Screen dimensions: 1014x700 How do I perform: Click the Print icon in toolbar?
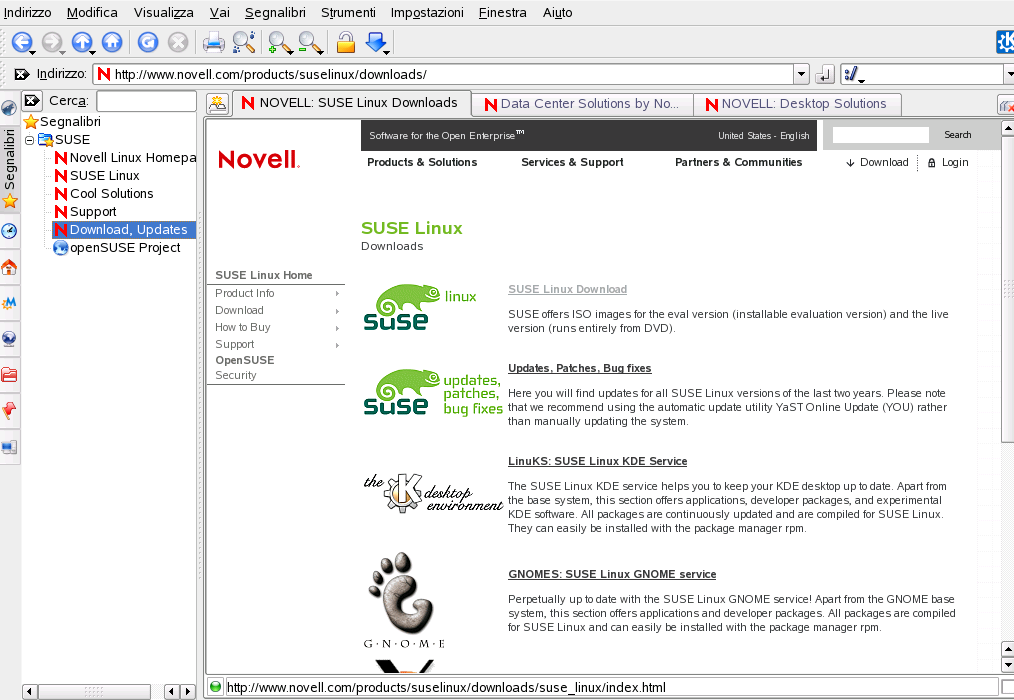pyautogui.click(x=213, y=42)
